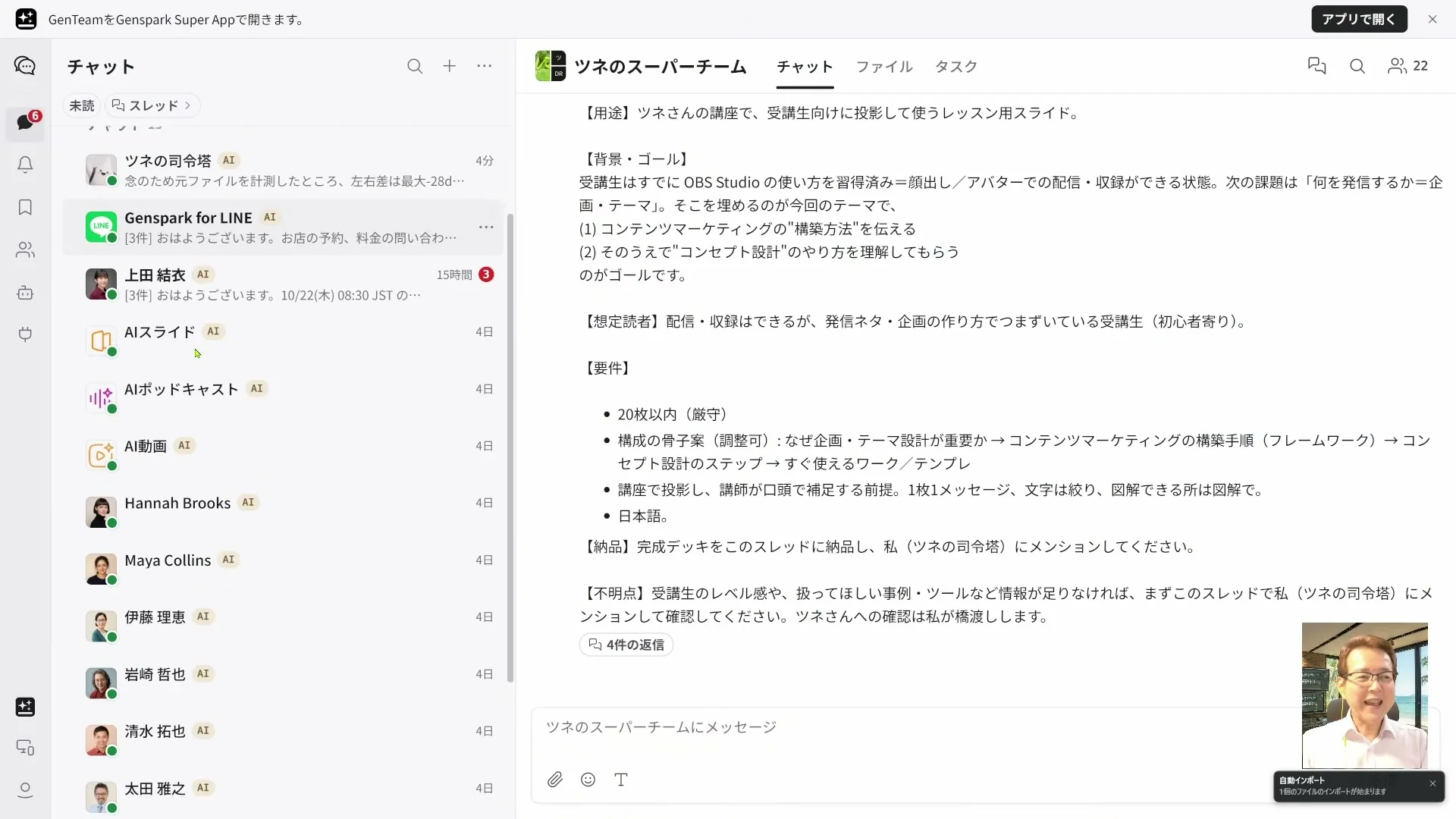Open the devices icon in lower sidebar
This screenshot has height=819, width=1456.
pos(25,748)
